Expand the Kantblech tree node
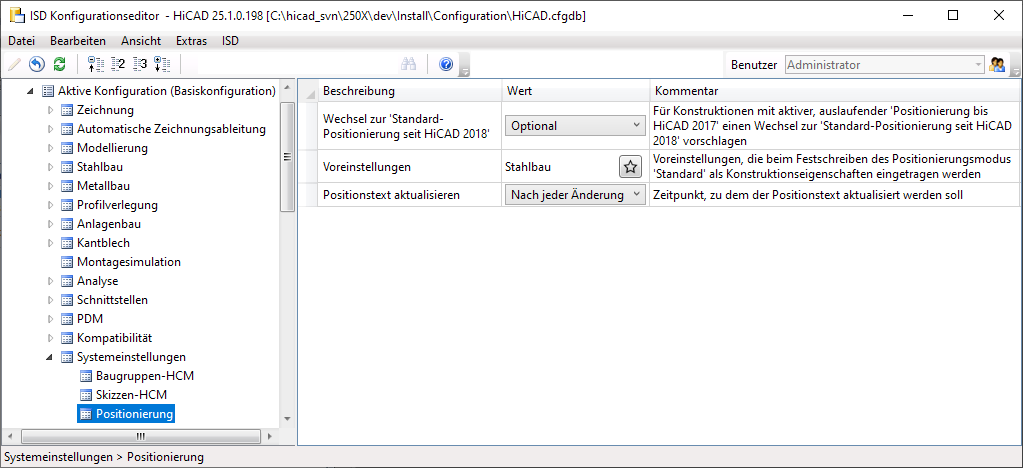The width and height of the screenshot is (1023, 468). click(51, 243)
